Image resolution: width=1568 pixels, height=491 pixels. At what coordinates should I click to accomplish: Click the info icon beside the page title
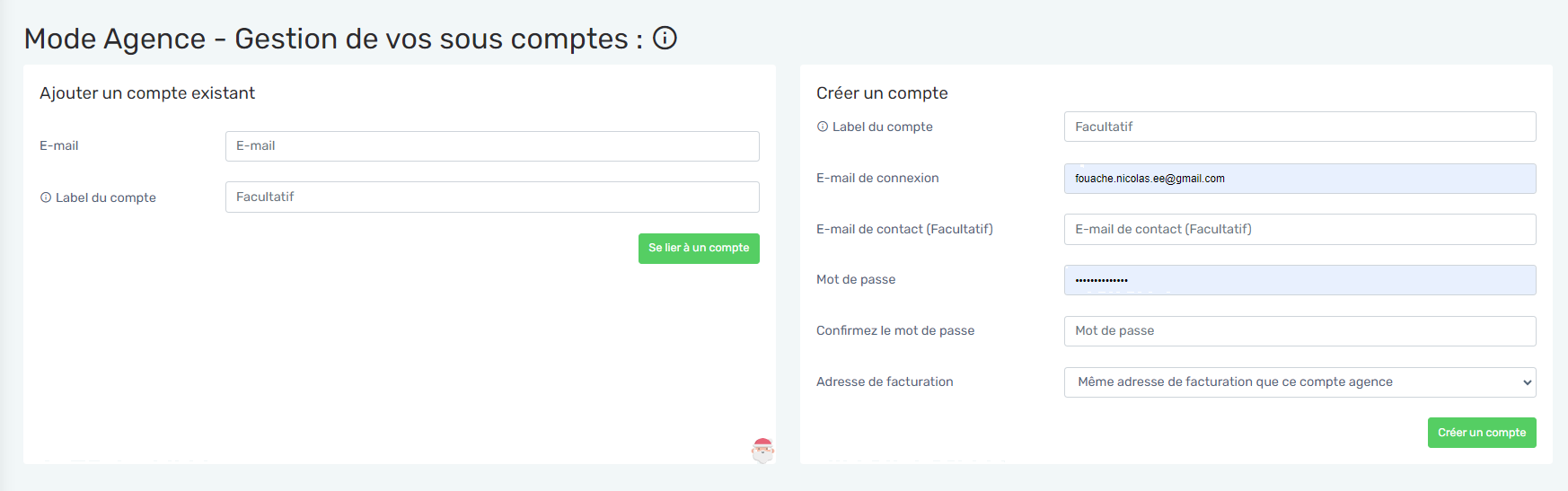click(665, 39)
